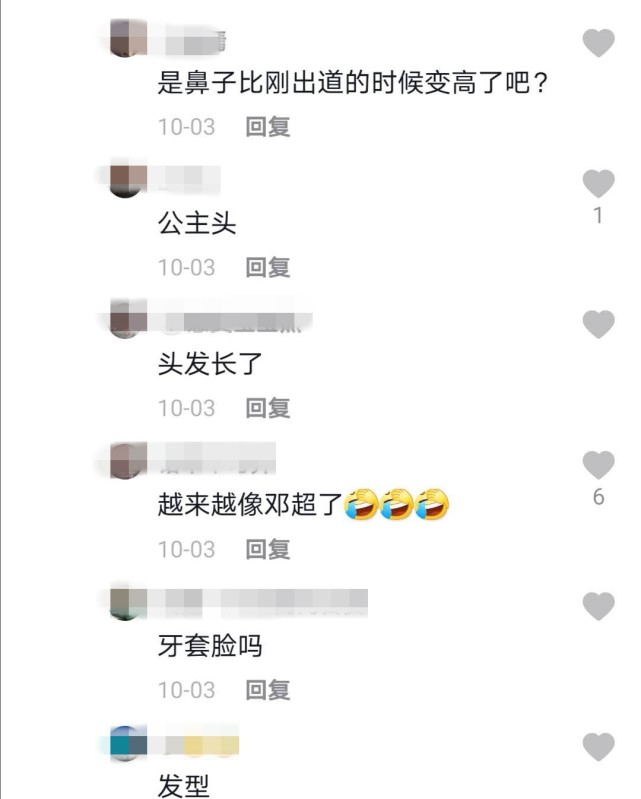Tap the heart beside 牙套脸吗
The image size is (641, 799).
pyautogui.click(x=599, y=606)
